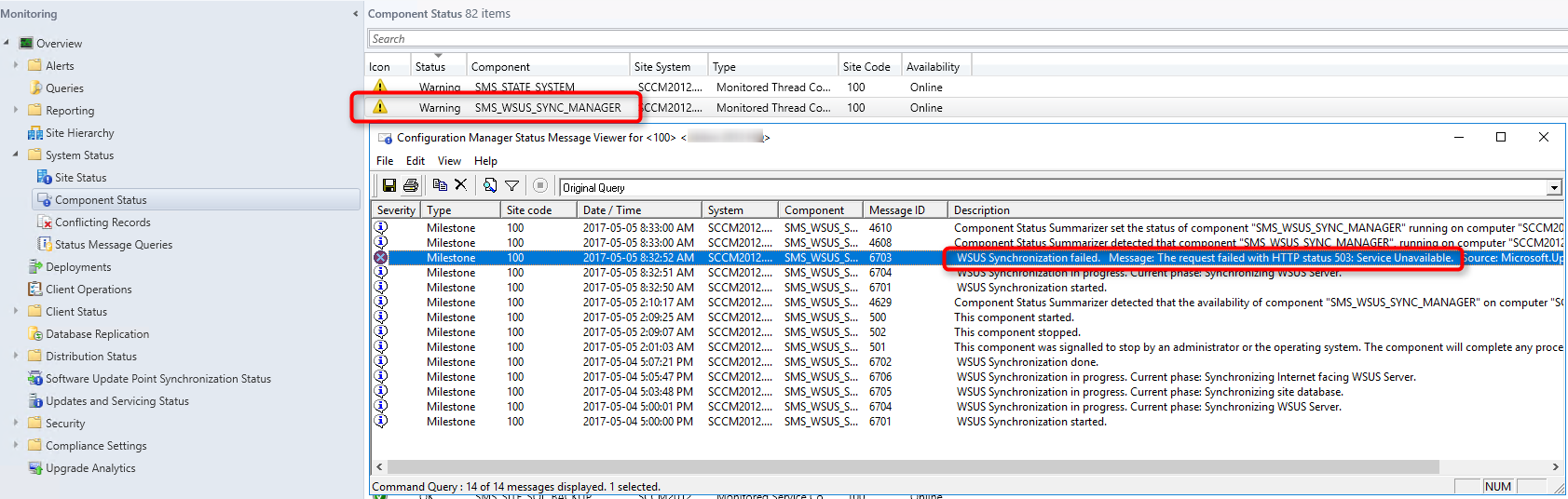Click the Component Status search field
This screenshot has width=1568, height=499.
(x=967, y=39)
